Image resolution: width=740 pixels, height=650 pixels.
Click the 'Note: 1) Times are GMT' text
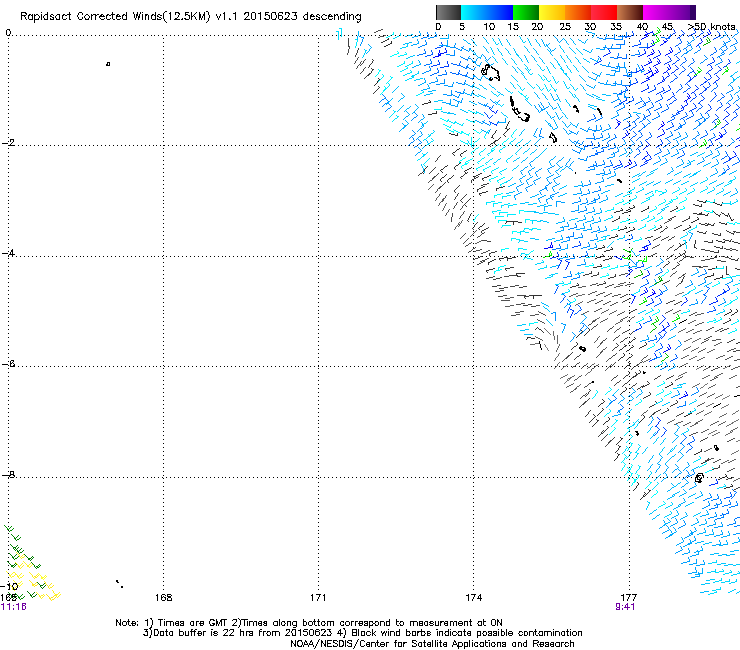pyautogui.click(x=171, y=623)
